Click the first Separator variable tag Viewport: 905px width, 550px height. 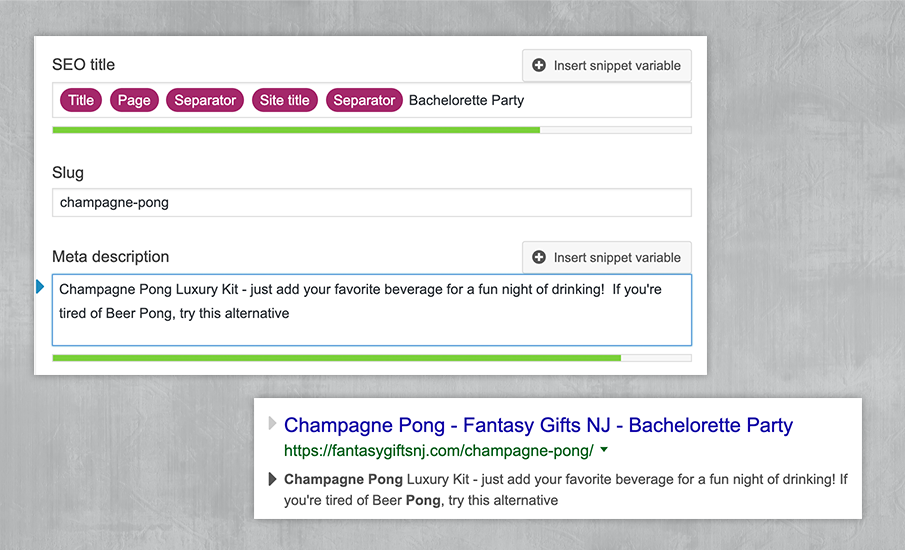point(205,100)
